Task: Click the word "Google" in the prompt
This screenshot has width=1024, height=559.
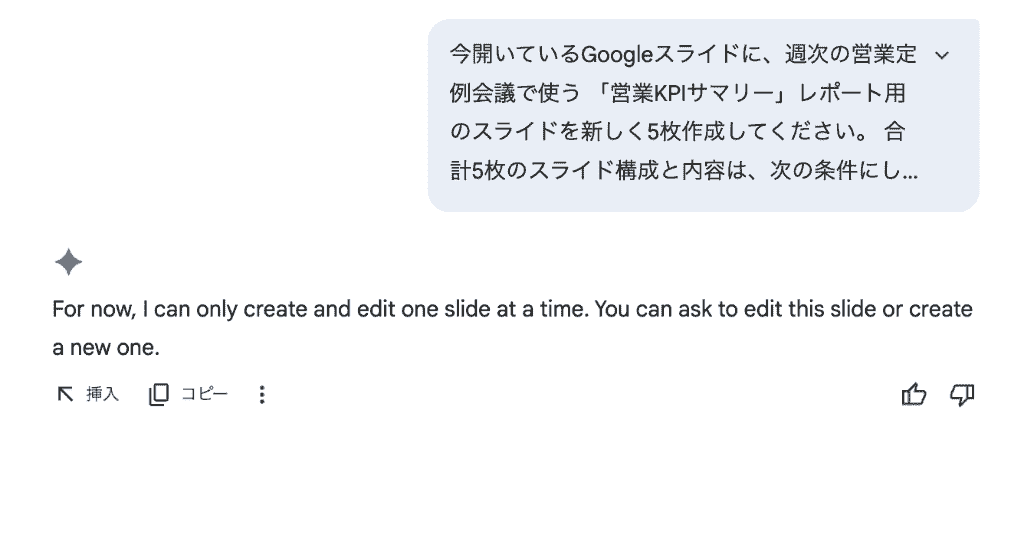Action: [617, 54]
